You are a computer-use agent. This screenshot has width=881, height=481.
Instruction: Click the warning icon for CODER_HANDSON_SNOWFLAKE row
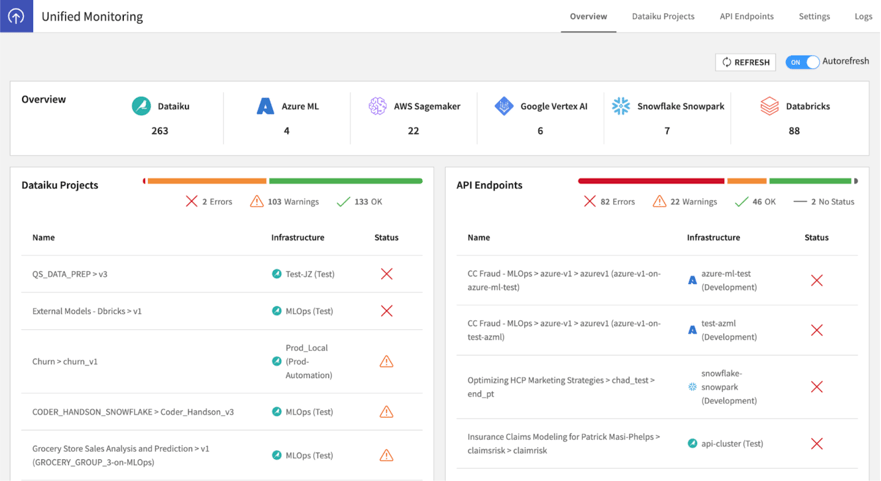click(x=387, y=412)
